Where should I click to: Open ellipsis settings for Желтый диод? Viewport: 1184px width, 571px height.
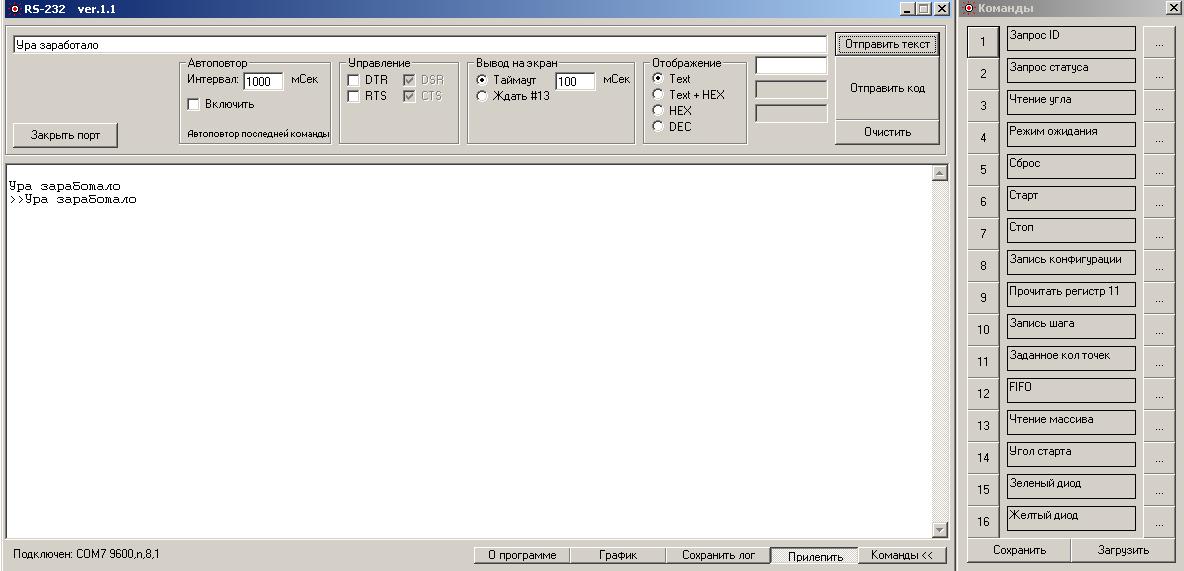[1159, 522]
